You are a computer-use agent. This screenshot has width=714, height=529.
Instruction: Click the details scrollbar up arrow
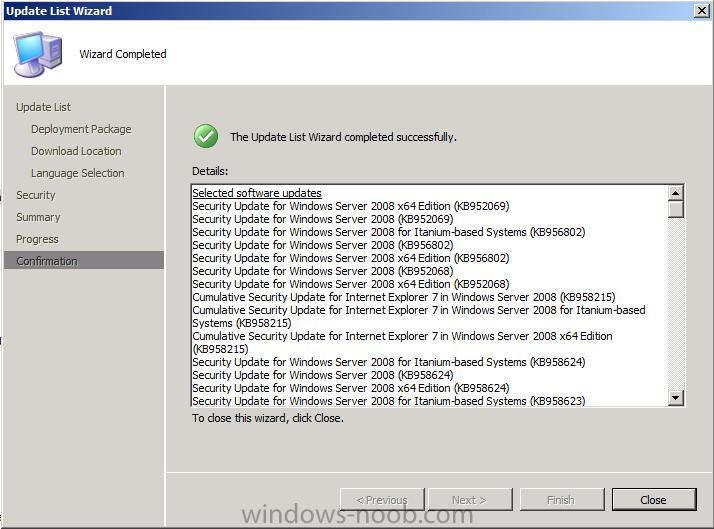point(676,193)
